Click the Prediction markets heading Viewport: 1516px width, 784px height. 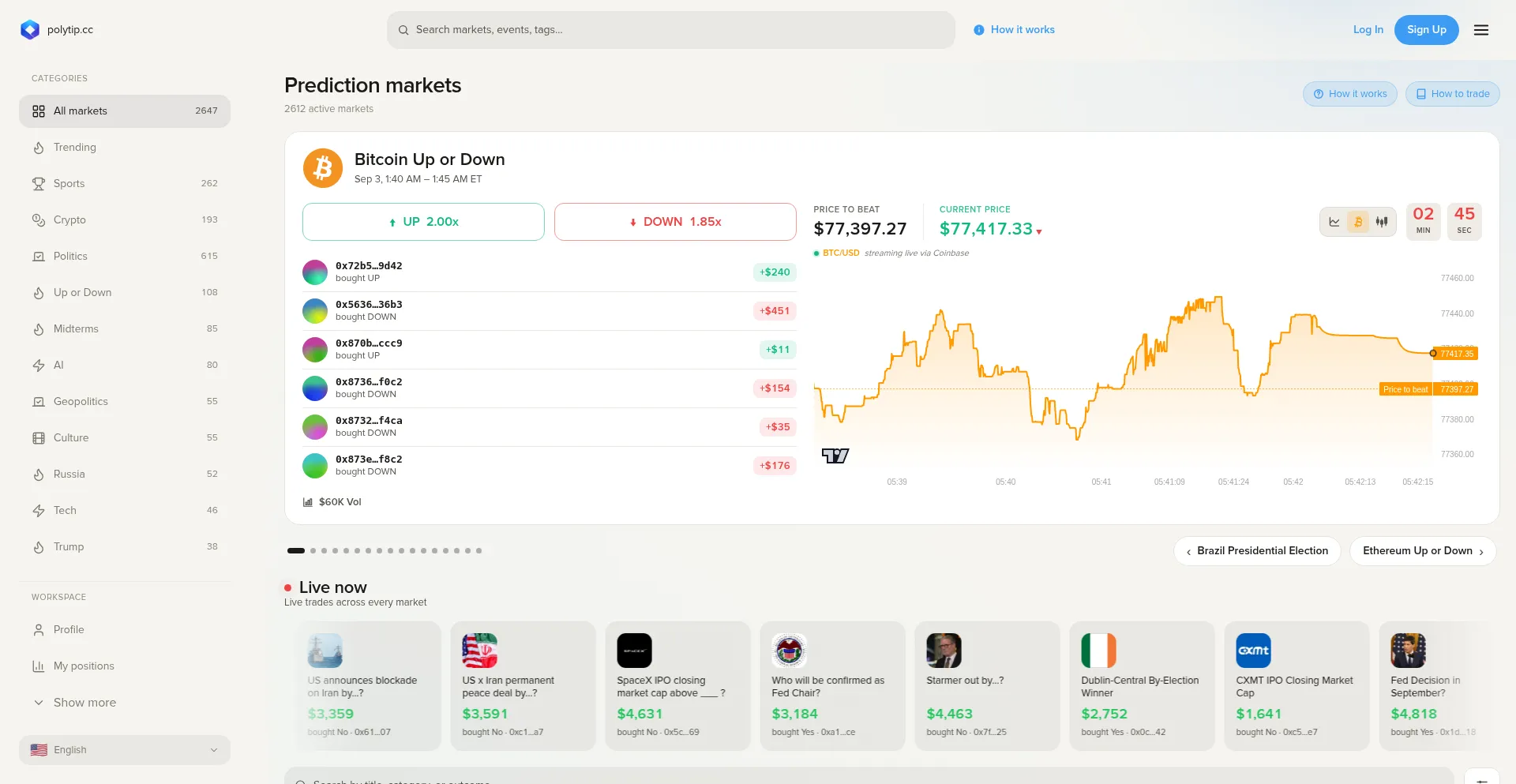tap(373, 85)
